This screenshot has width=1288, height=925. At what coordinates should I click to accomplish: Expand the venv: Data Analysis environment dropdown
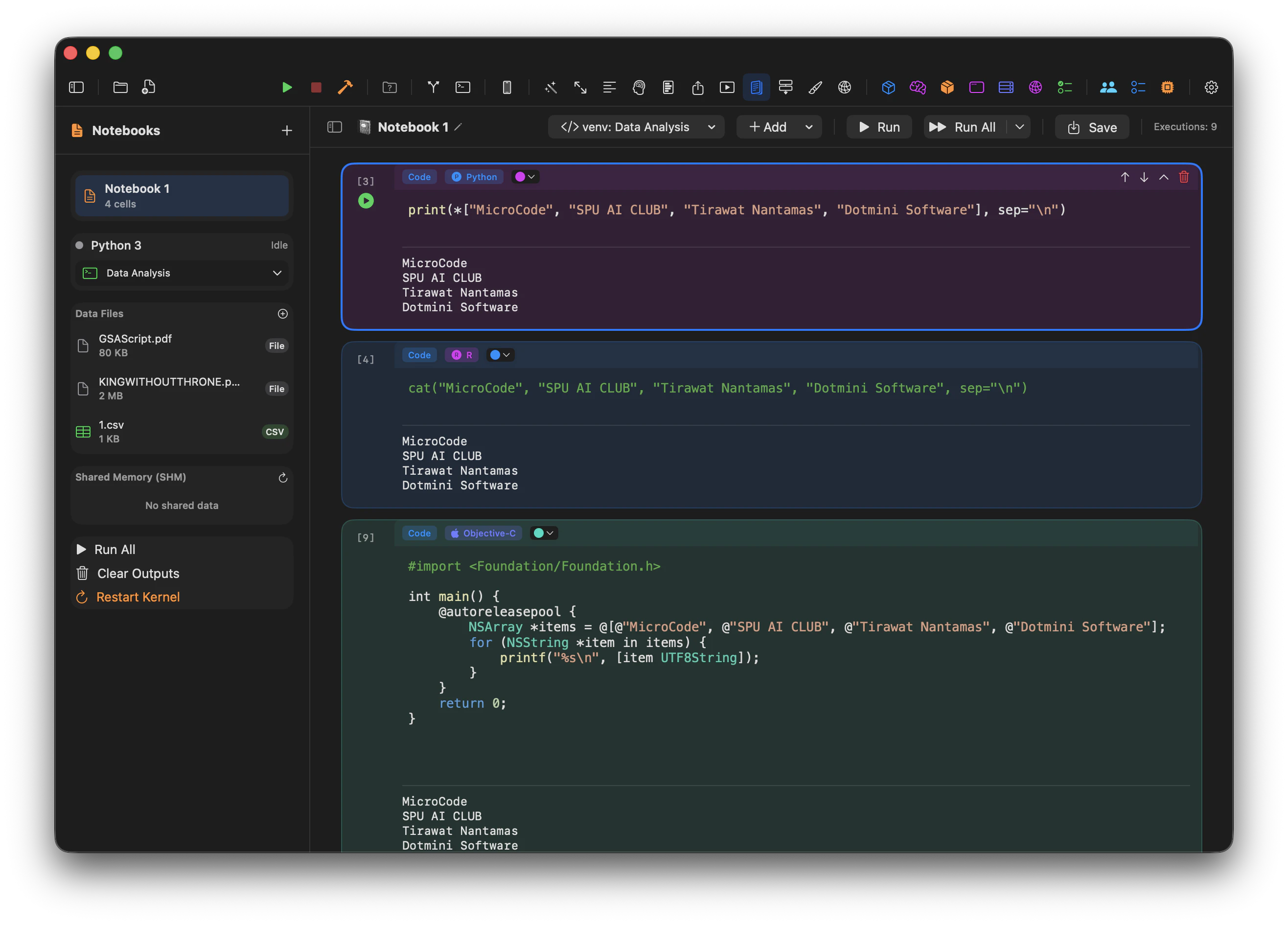(x=712, y=127)
